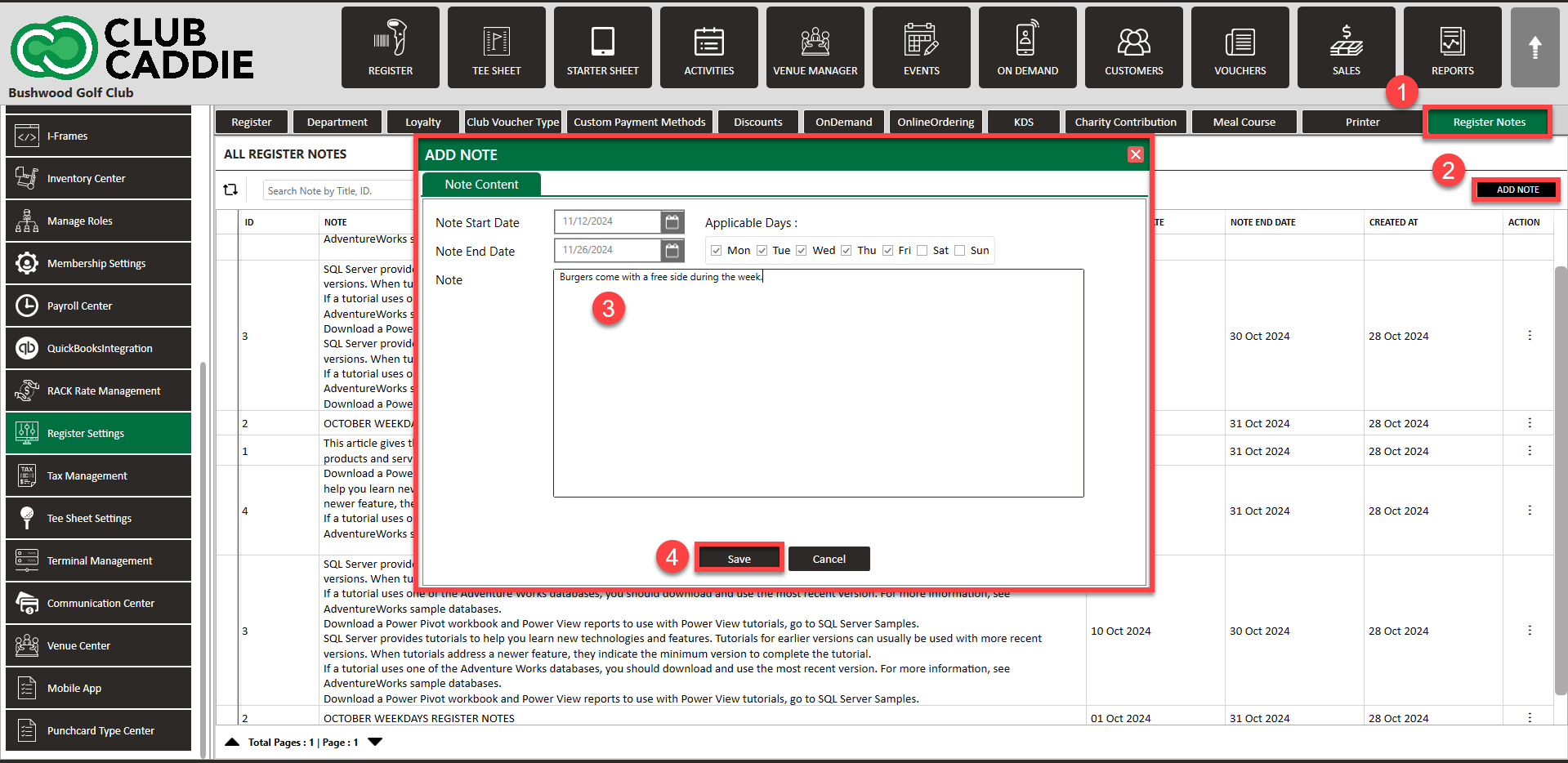This screenshot has height=763, width=1568.
Task: Open Register Settings in the sidebar
Action: pyautogui.click(x=99, y=433)
